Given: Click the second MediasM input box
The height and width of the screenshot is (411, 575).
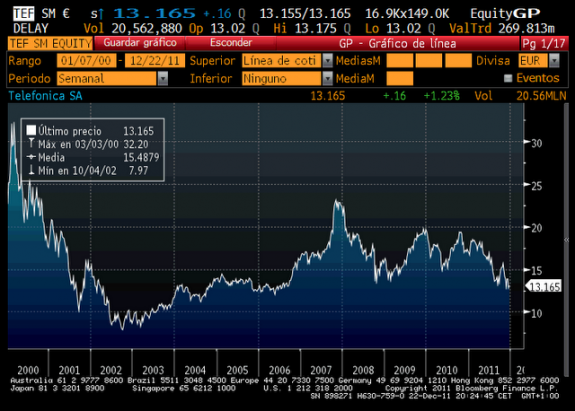Looking at the screenshot, I should [x=429, y=60].
